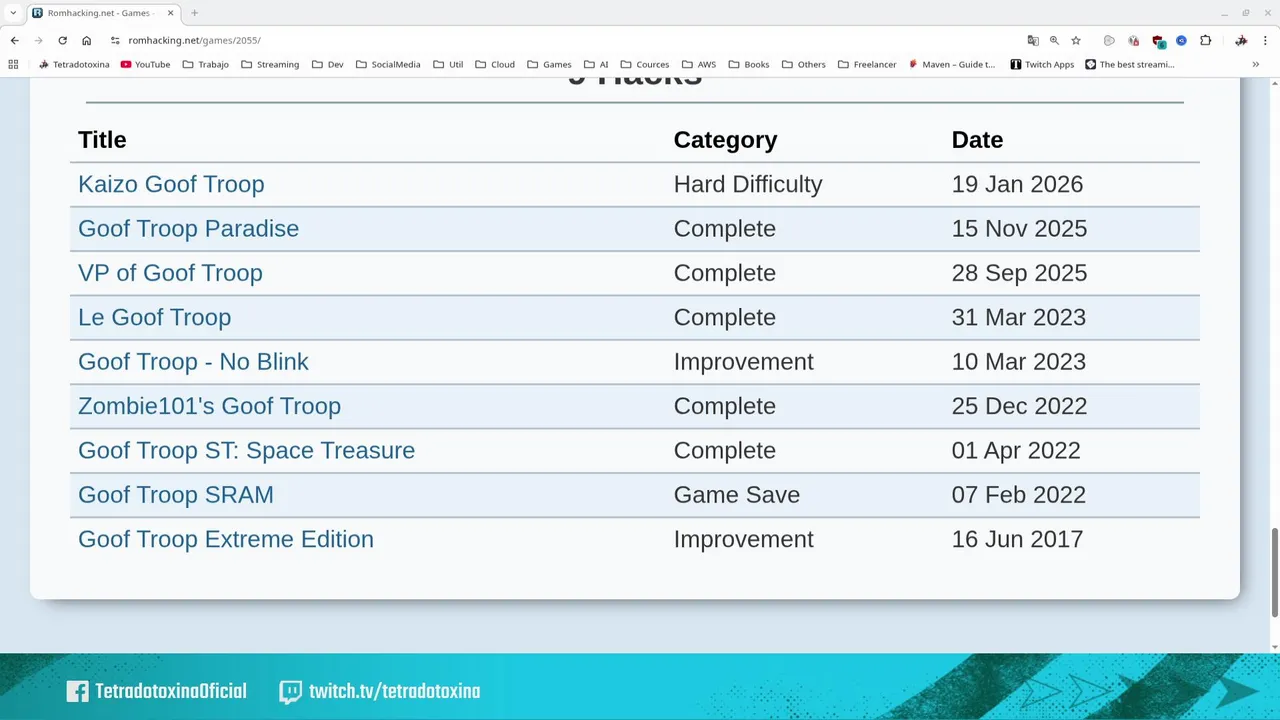Bookmark this page with the star icon
This screenshot has width=1280, height=720.
coord(1076,40)
